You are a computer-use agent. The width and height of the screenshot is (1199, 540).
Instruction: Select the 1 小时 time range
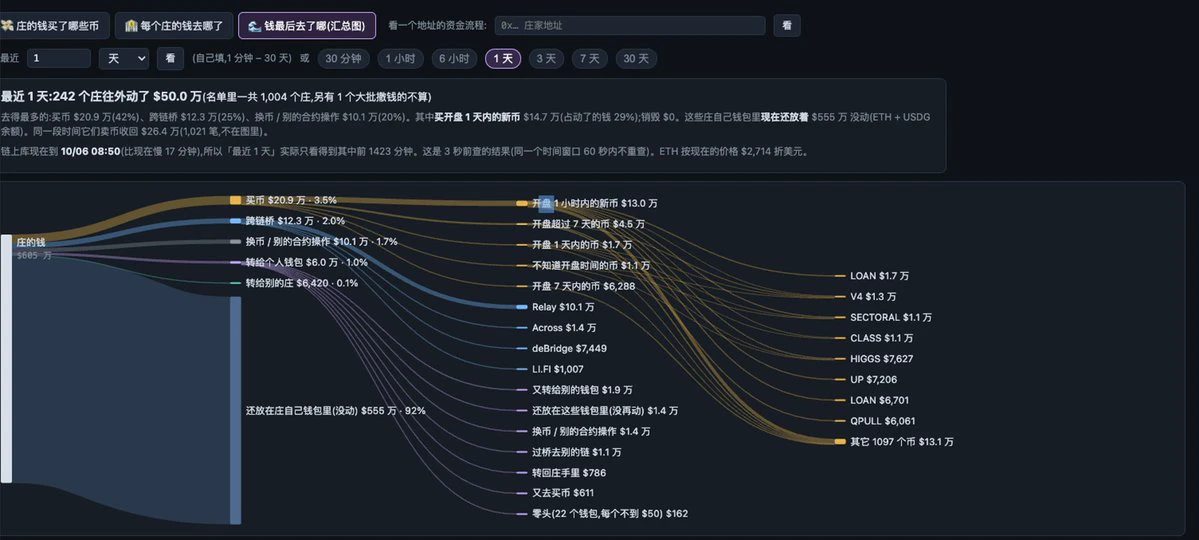[x=401, y=59]
